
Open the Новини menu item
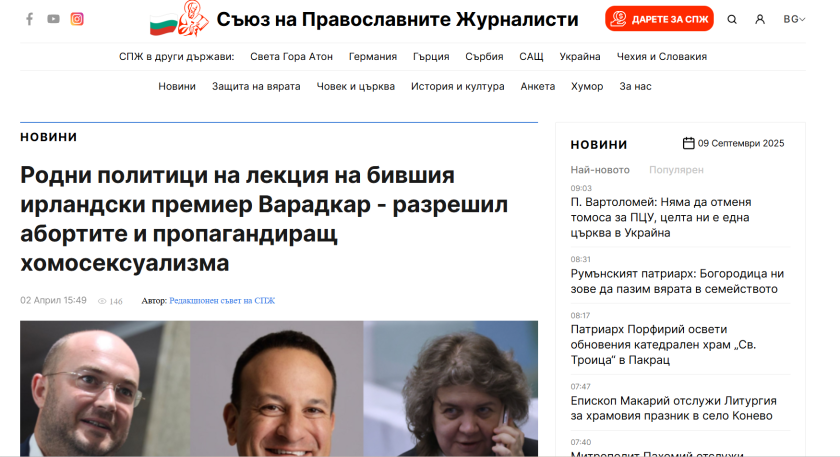point(177,86)
